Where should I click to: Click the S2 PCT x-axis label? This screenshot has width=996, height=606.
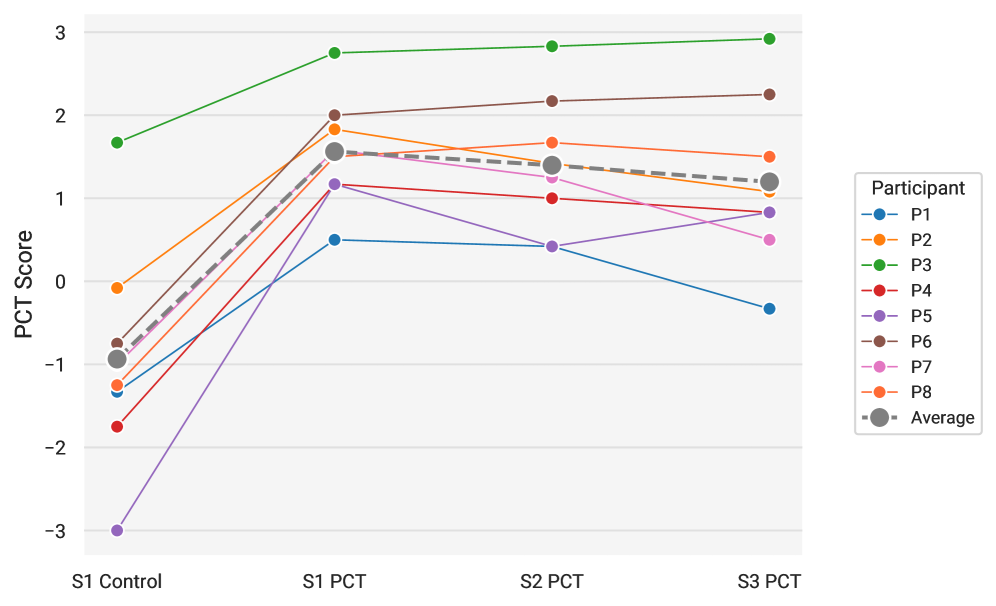point(552,581)
